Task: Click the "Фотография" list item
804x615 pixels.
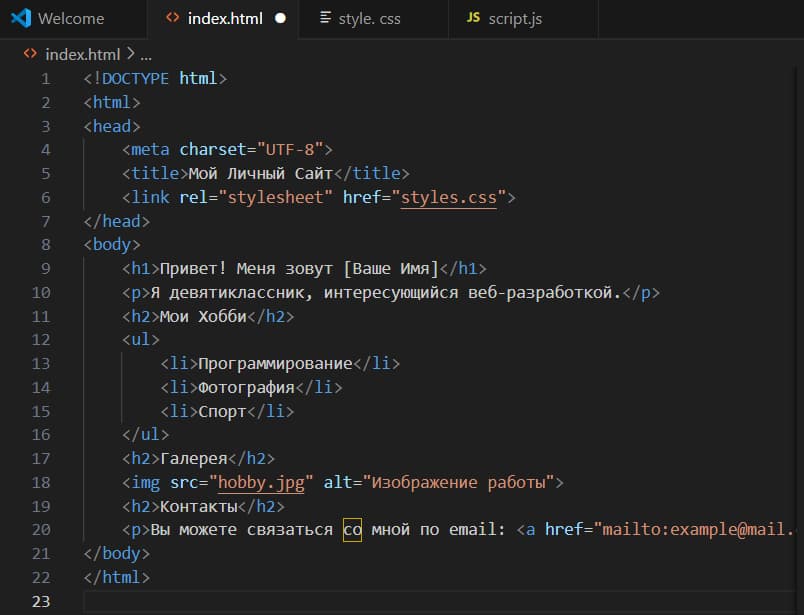Action: pyautogui.click(x=246, y=387)
